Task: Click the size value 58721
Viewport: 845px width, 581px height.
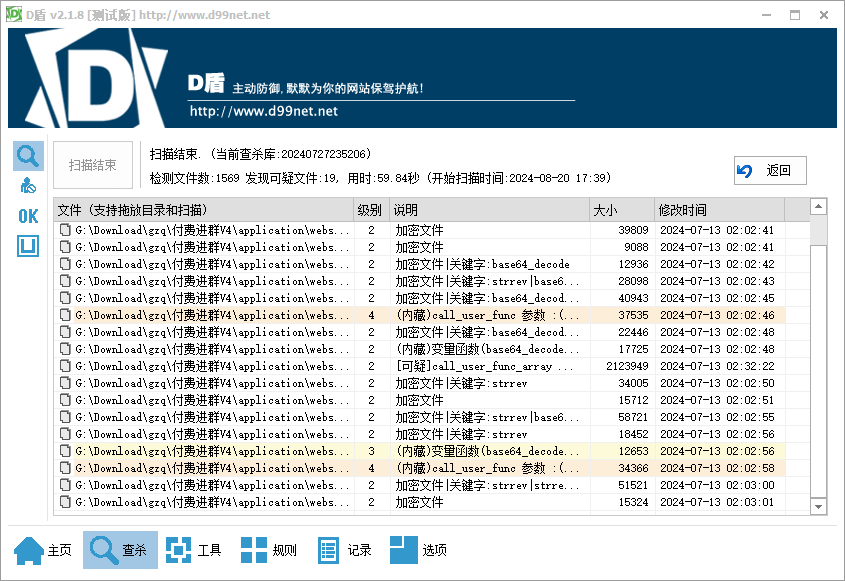Action: (x=633, y=417)
